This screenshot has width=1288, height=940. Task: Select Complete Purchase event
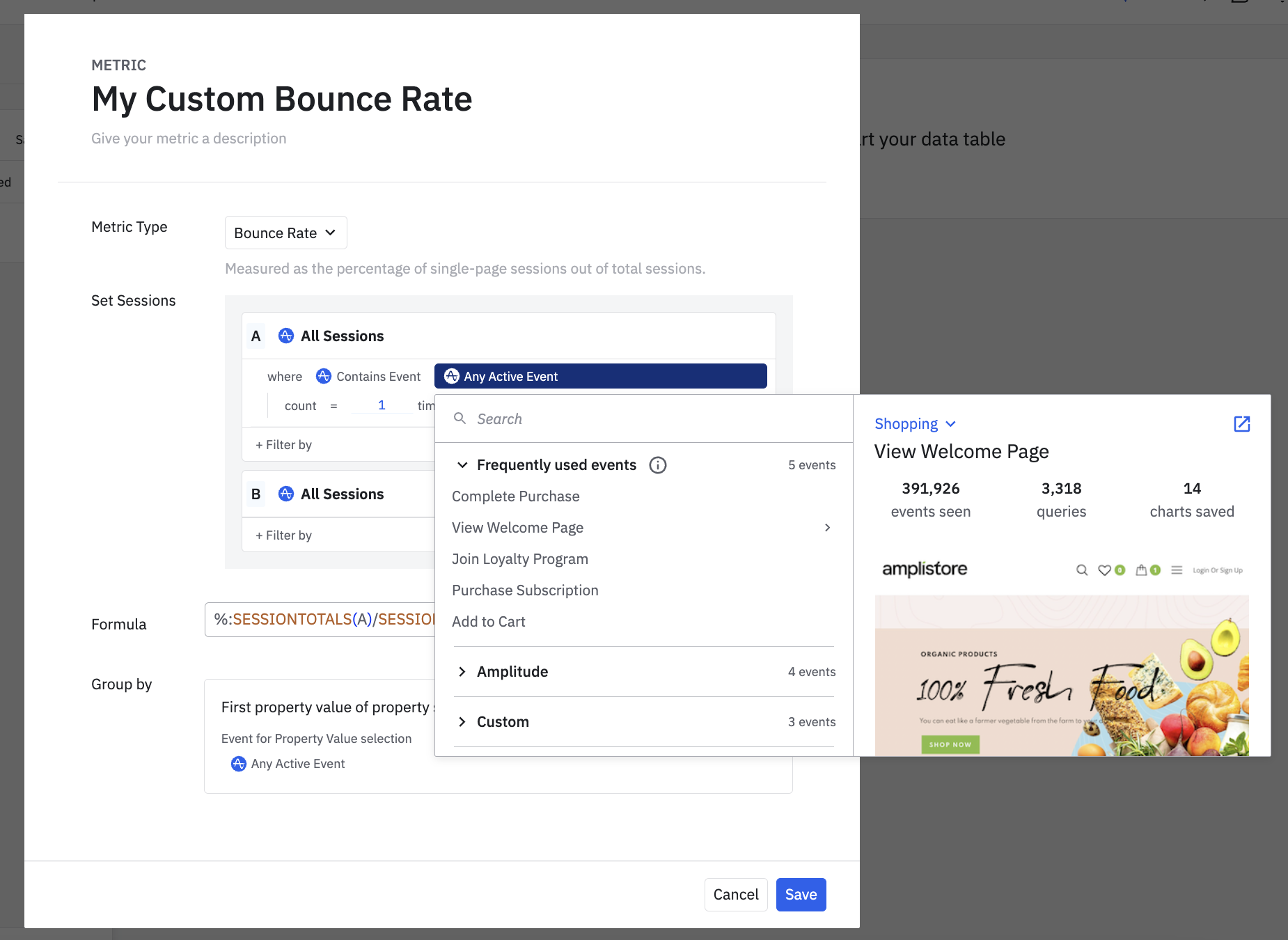click(515, 496)
